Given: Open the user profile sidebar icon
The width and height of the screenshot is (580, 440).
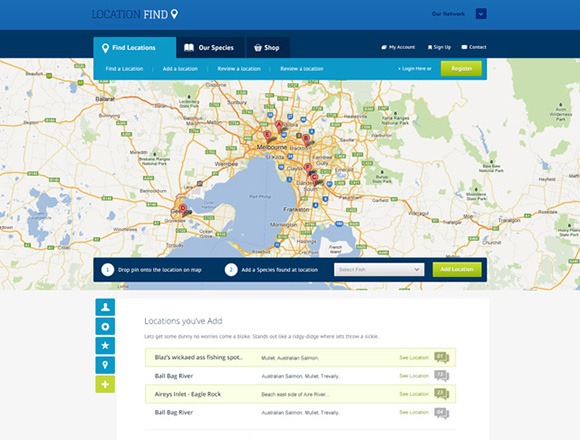Looking at the screenshot, I should pos(105,307).
